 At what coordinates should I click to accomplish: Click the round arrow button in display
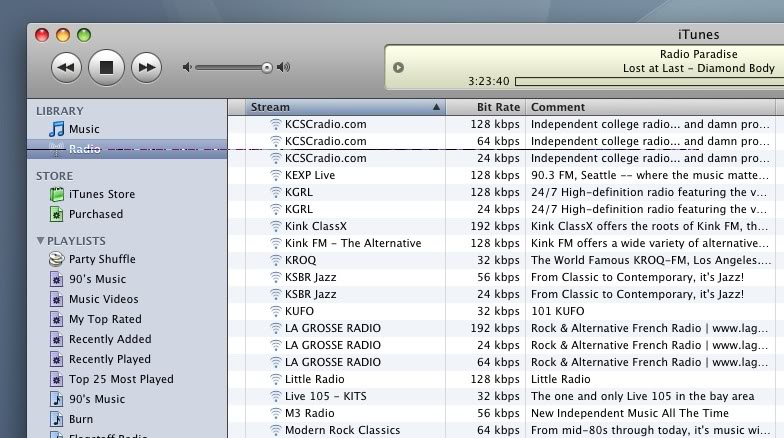398,68
